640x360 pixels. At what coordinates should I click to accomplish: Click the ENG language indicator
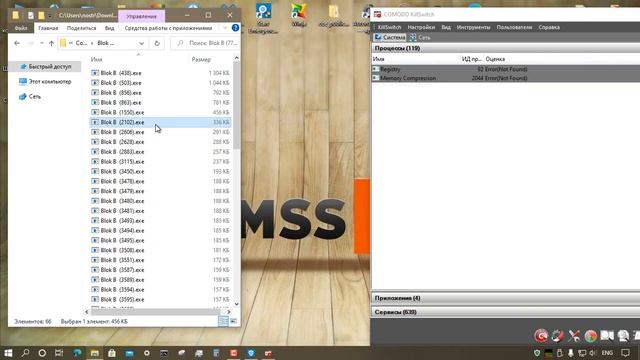point(607,353)
